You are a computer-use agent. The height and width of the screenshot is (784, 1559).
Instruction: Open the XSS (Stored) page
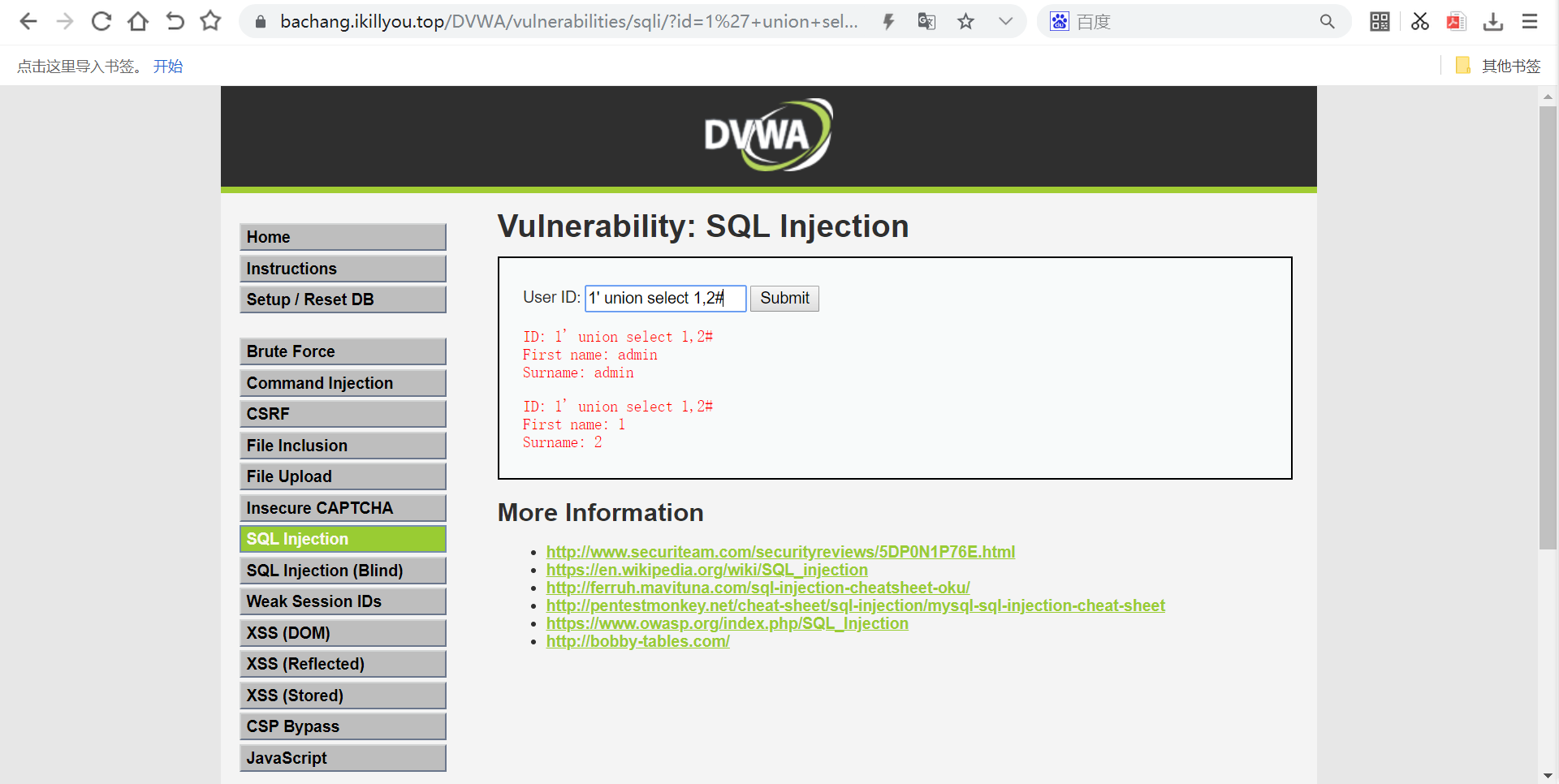(343, 696)
